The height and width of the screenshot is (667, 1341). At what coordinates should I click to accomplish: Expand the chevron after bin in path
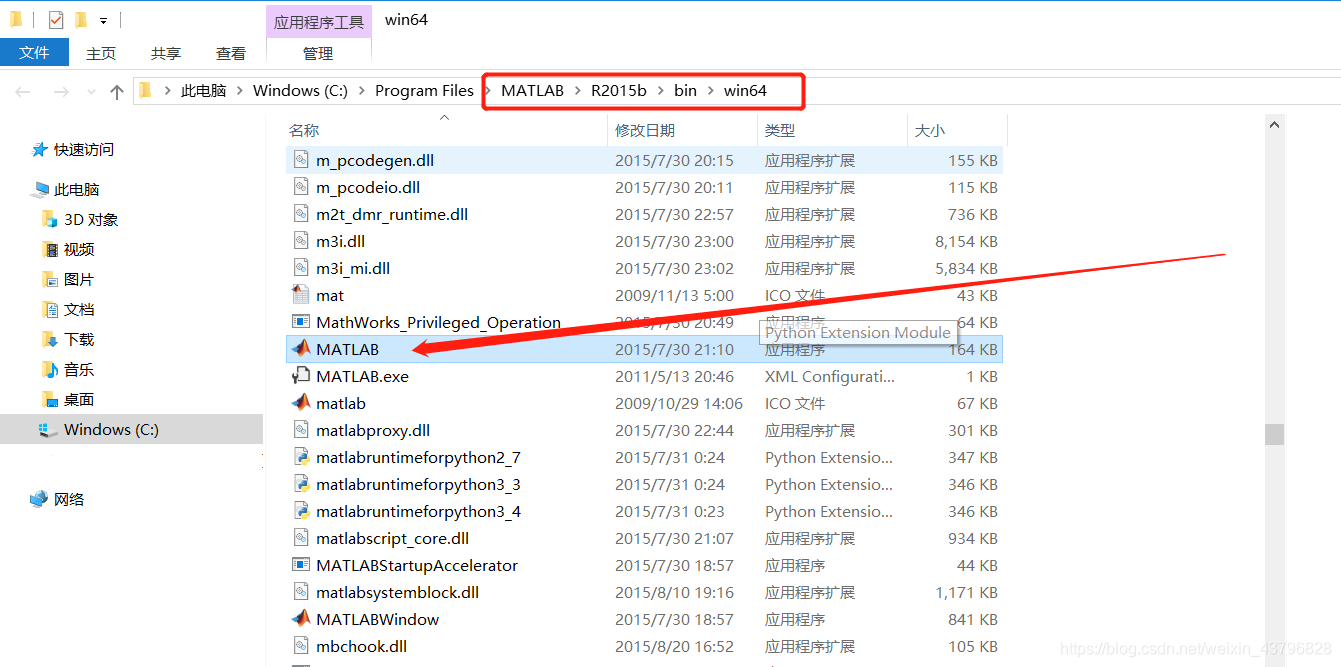coord(710,91)
